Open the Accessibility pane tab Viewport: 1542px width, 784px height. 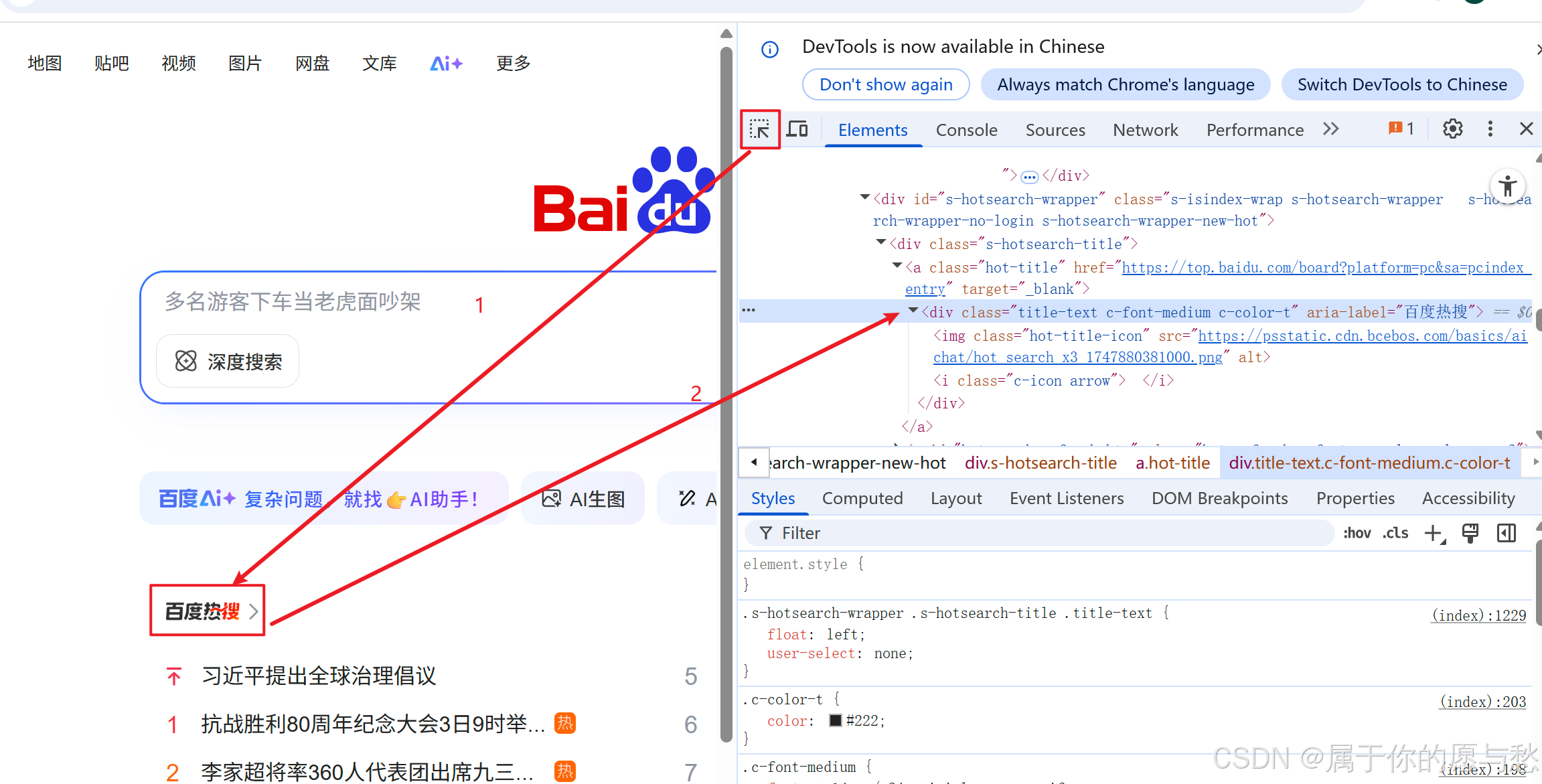tap(1468, 499)
